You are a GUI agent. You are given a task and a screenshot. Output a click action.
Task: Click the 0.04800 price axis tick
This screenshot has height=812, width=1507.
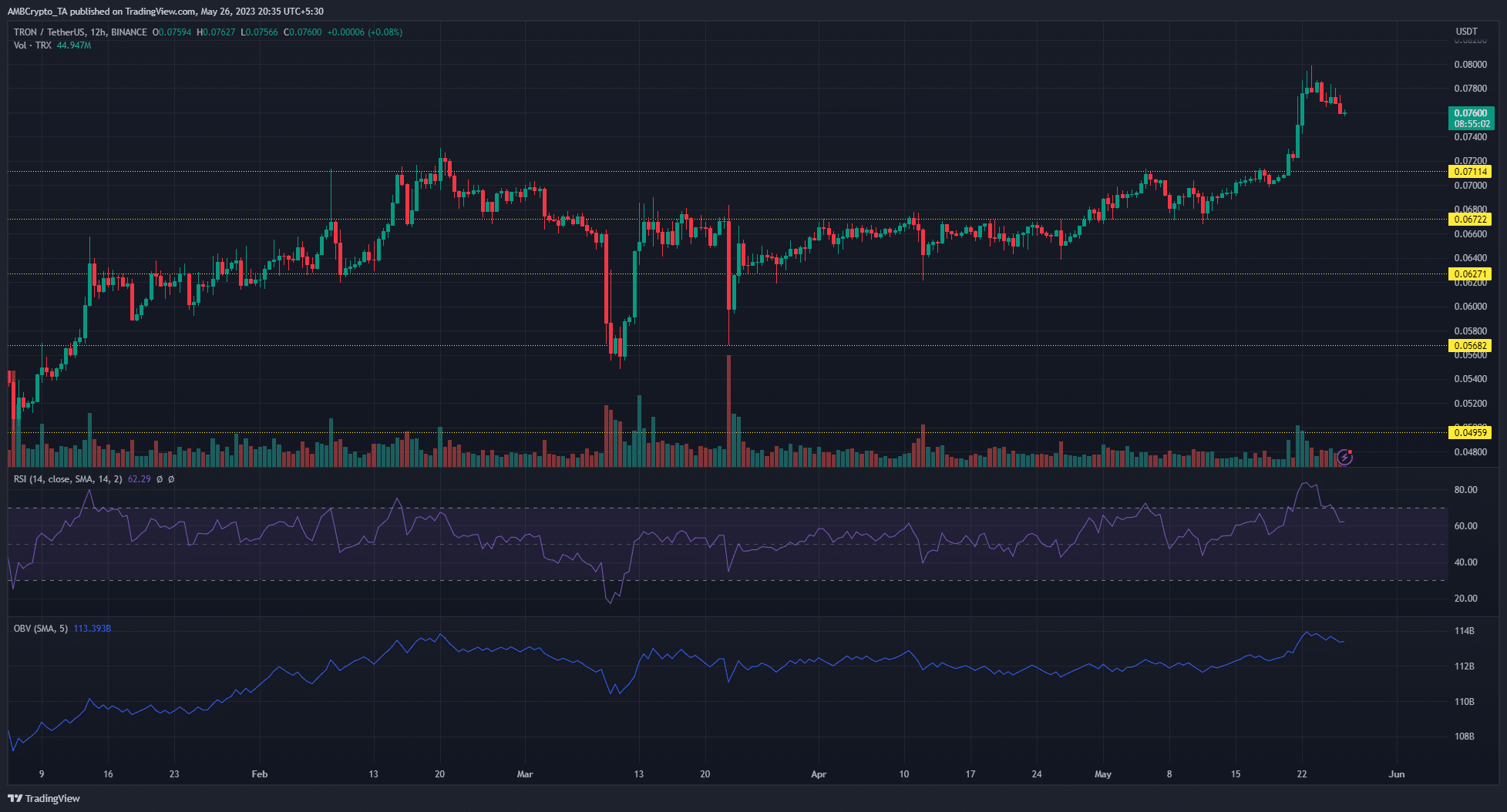tap(1471, 452)
